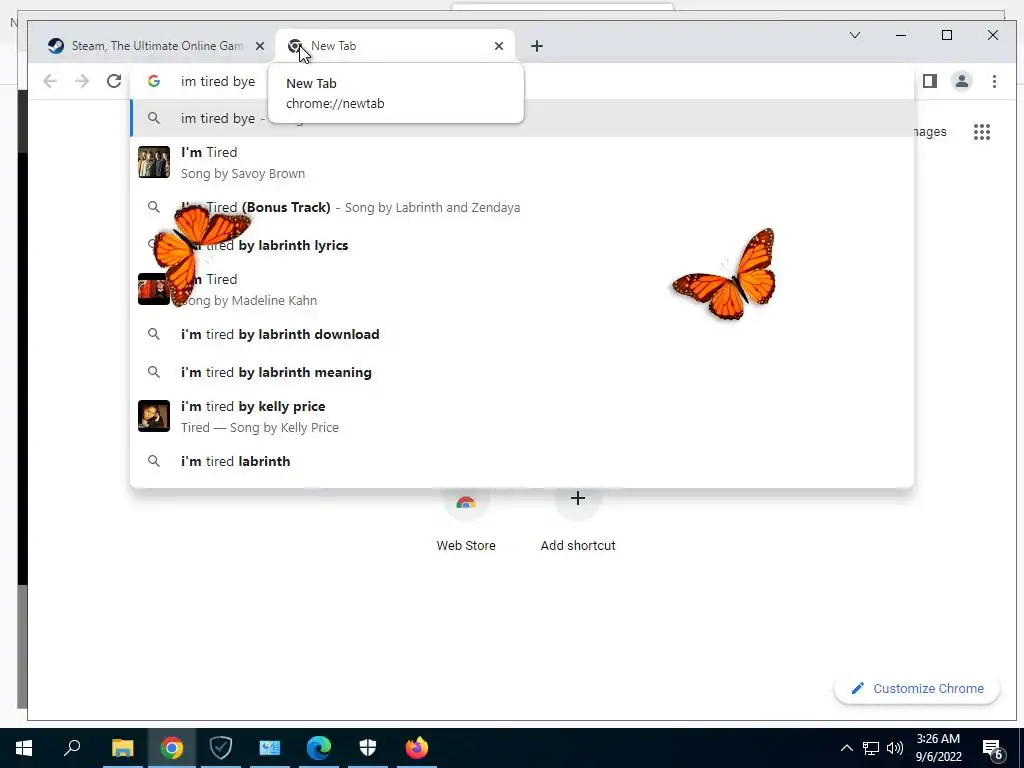
Task: Open the notification center icon
Action: pyautogui.click(x=993, y=749)
